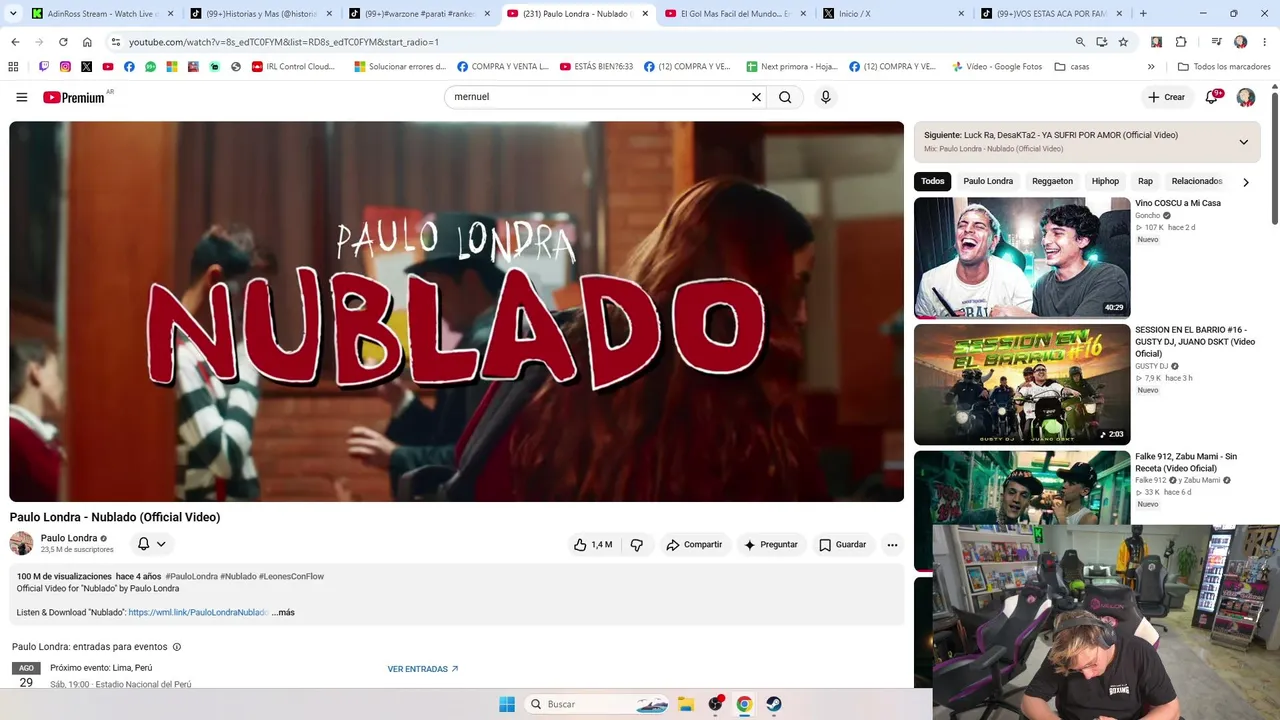Screen dimensions: 1280x720
Task: Open the Crear button menu
Action: (x=1166, y=97)
